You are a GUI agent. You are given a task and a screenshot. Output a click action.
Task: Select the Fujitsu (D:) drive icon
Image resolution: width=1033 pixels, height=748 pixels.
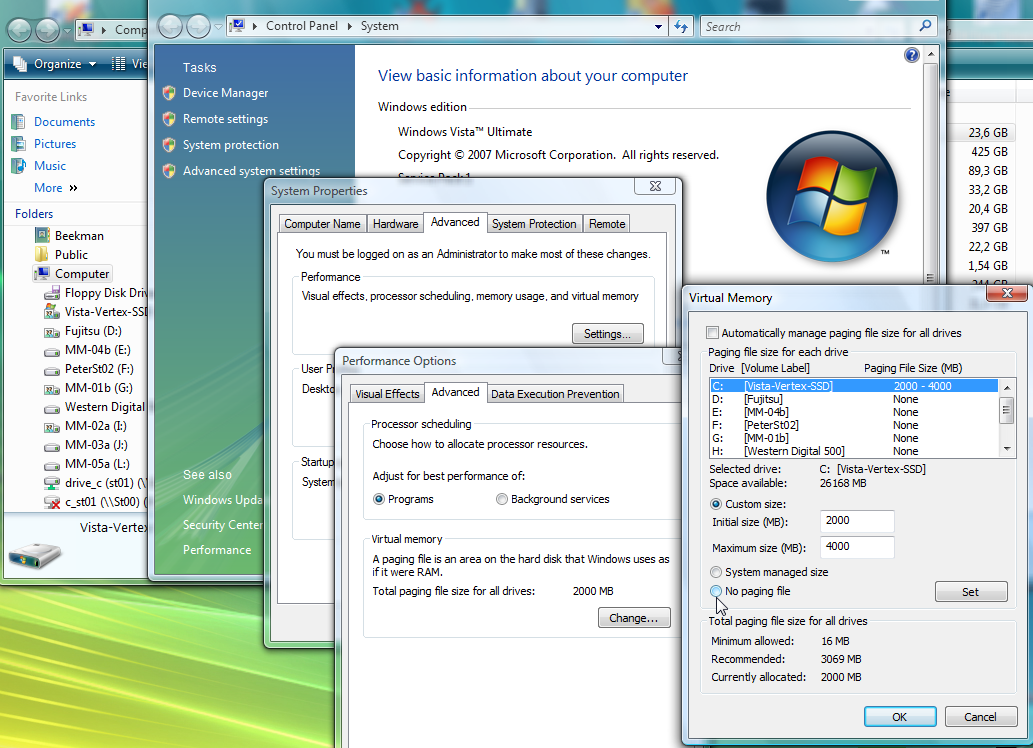[52, 331]
